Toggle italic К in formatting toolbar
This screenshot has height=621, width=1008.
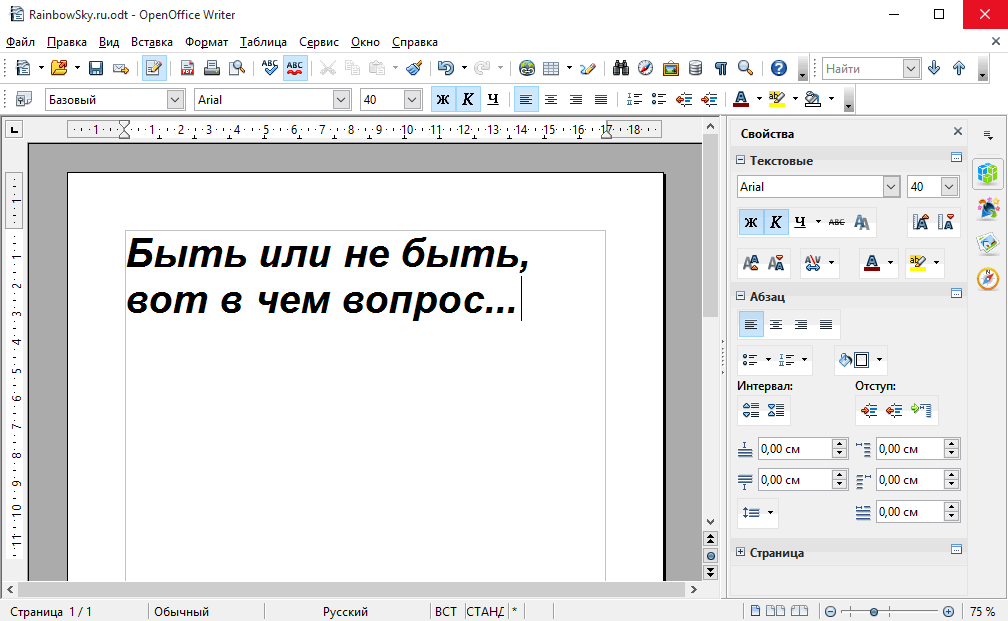468,99
